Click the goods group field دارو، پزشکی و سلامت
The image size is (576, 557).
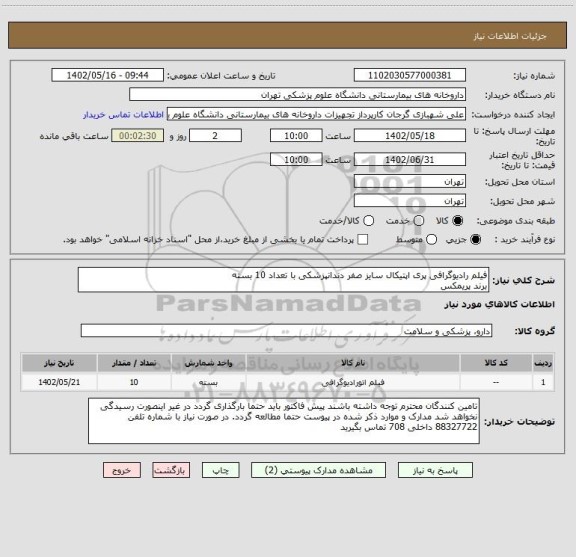tap(287, 331)
